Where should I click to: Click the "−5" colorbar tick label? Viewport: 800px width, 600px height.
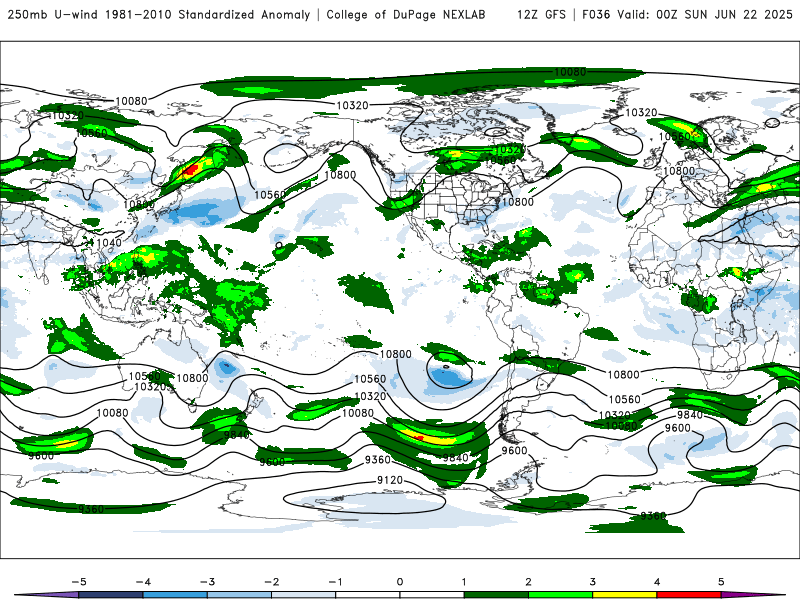79,582
